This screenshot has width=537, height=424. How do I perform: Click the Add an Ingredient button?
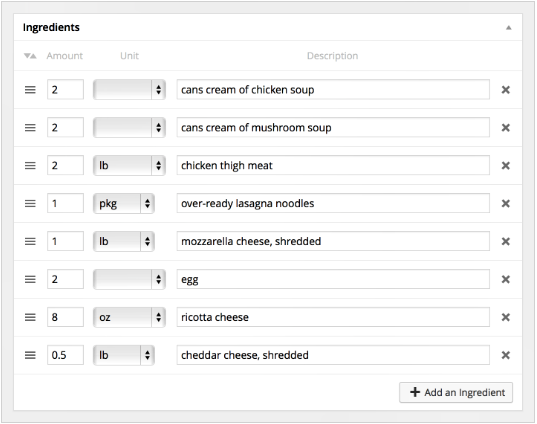click(x=456, y=392)
